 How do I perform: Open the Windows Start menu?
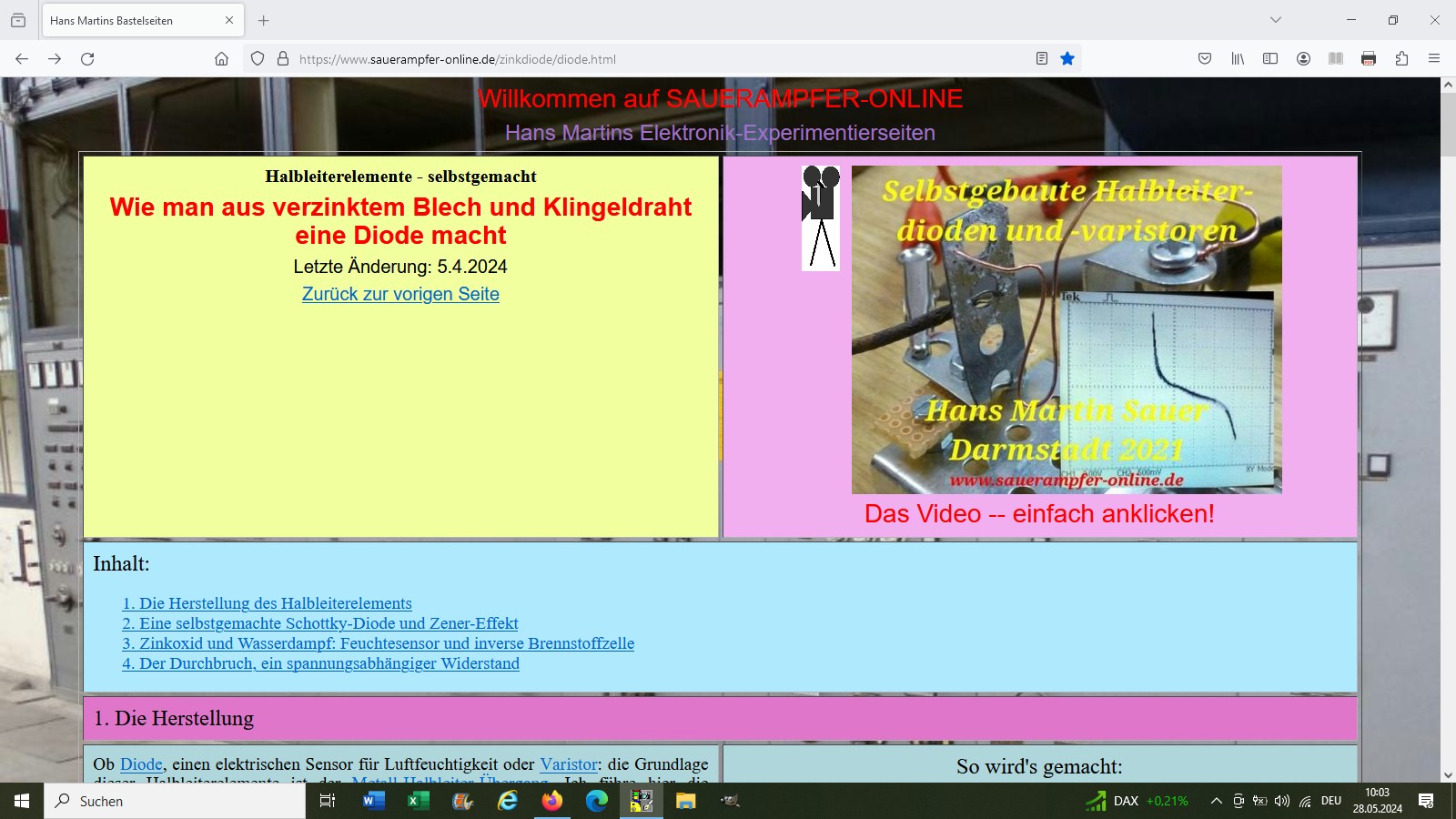tap(22, 801)
